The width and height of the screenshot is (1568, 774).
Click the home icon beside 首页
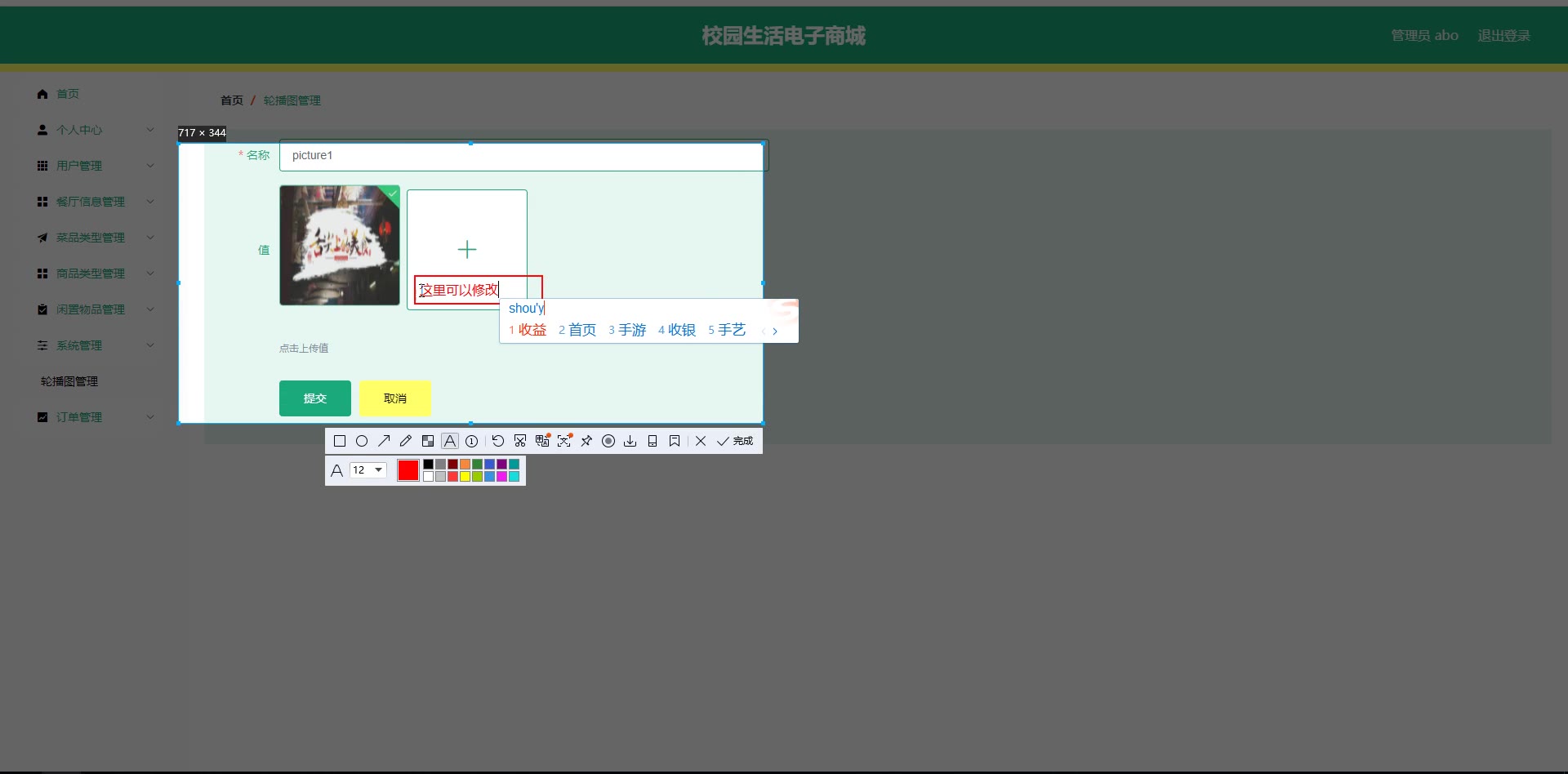click(x=42, y=94)
